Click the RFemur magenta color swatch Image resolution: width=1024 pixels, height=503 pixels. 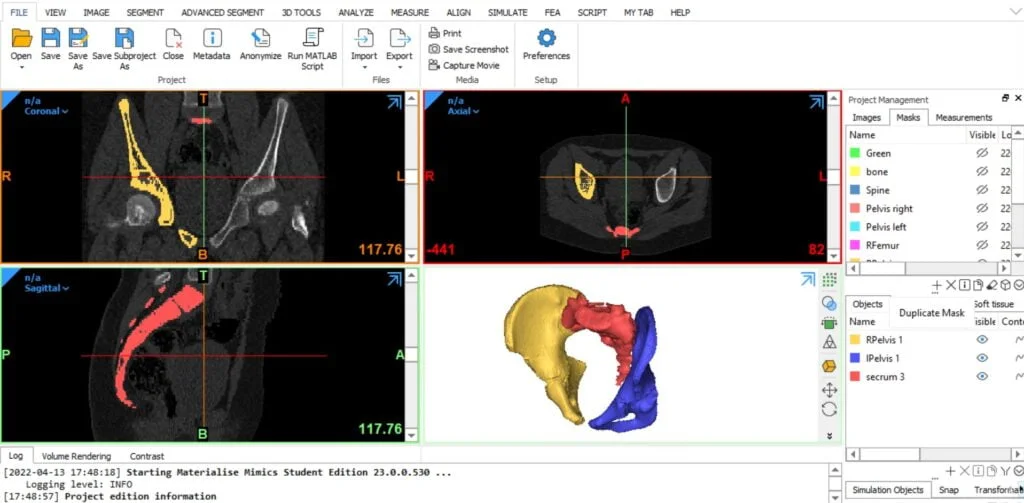click(x=854, y=245)
